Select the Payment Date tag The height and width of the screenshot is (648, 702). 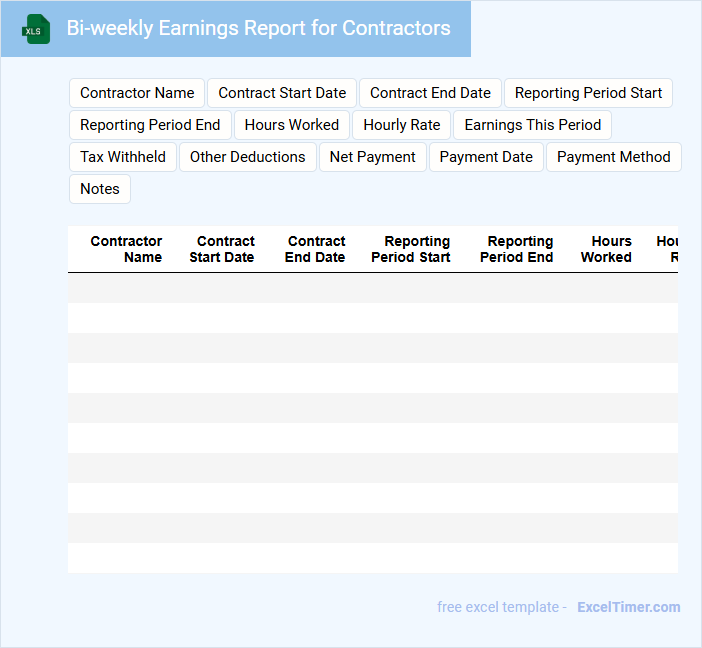pos(486,157)
